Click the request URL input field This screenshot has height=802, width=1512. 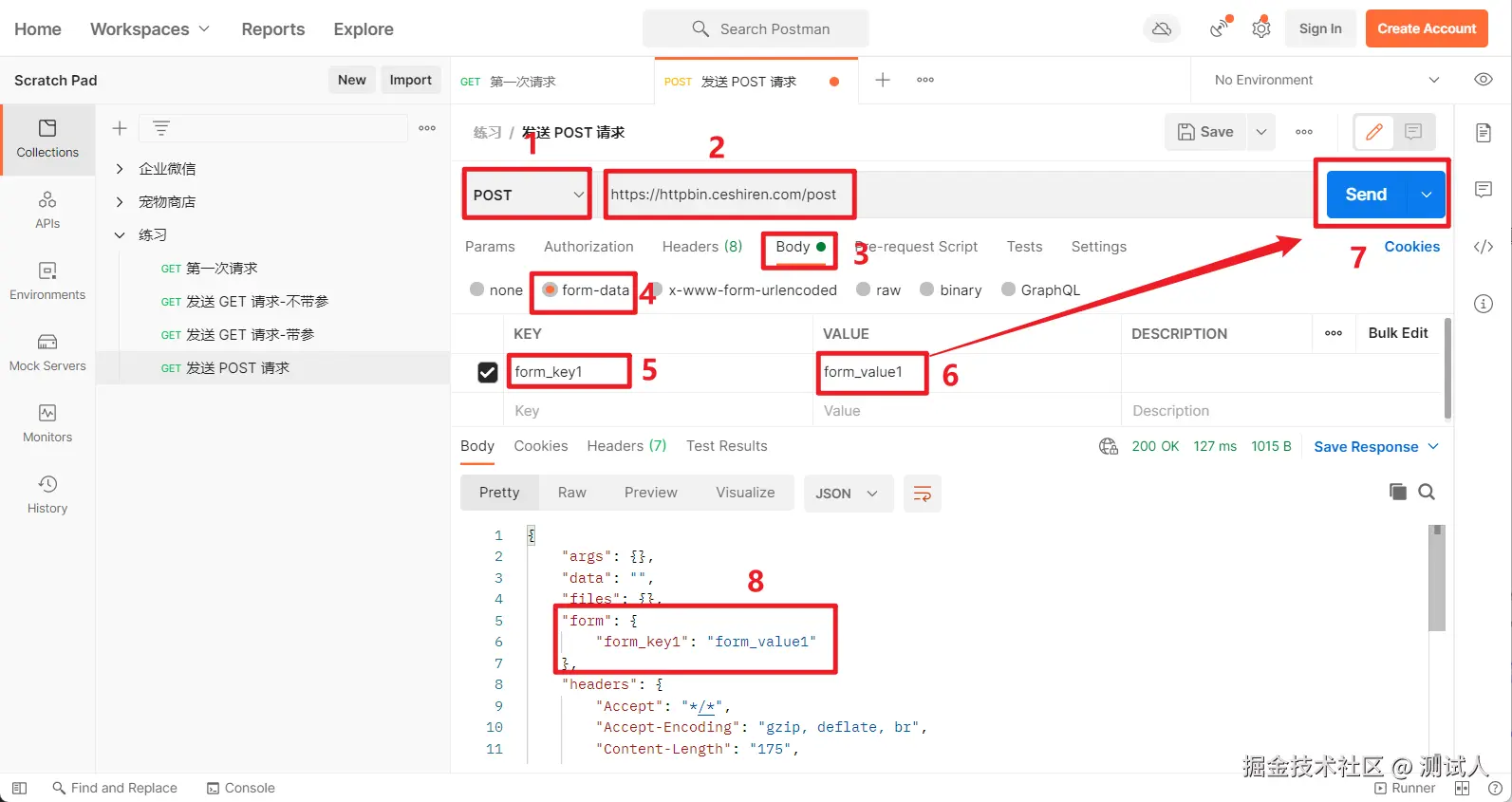tap(957, 195)
